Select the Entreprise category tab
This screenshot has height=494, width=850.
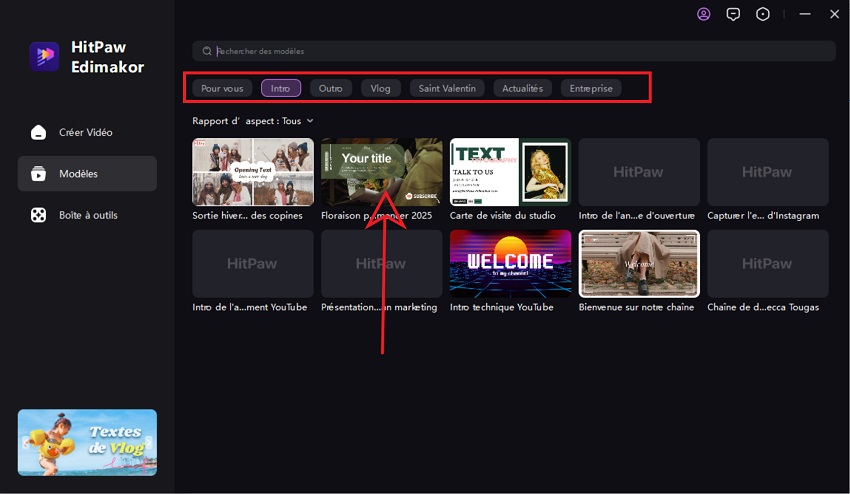click(x=591, y=88)
